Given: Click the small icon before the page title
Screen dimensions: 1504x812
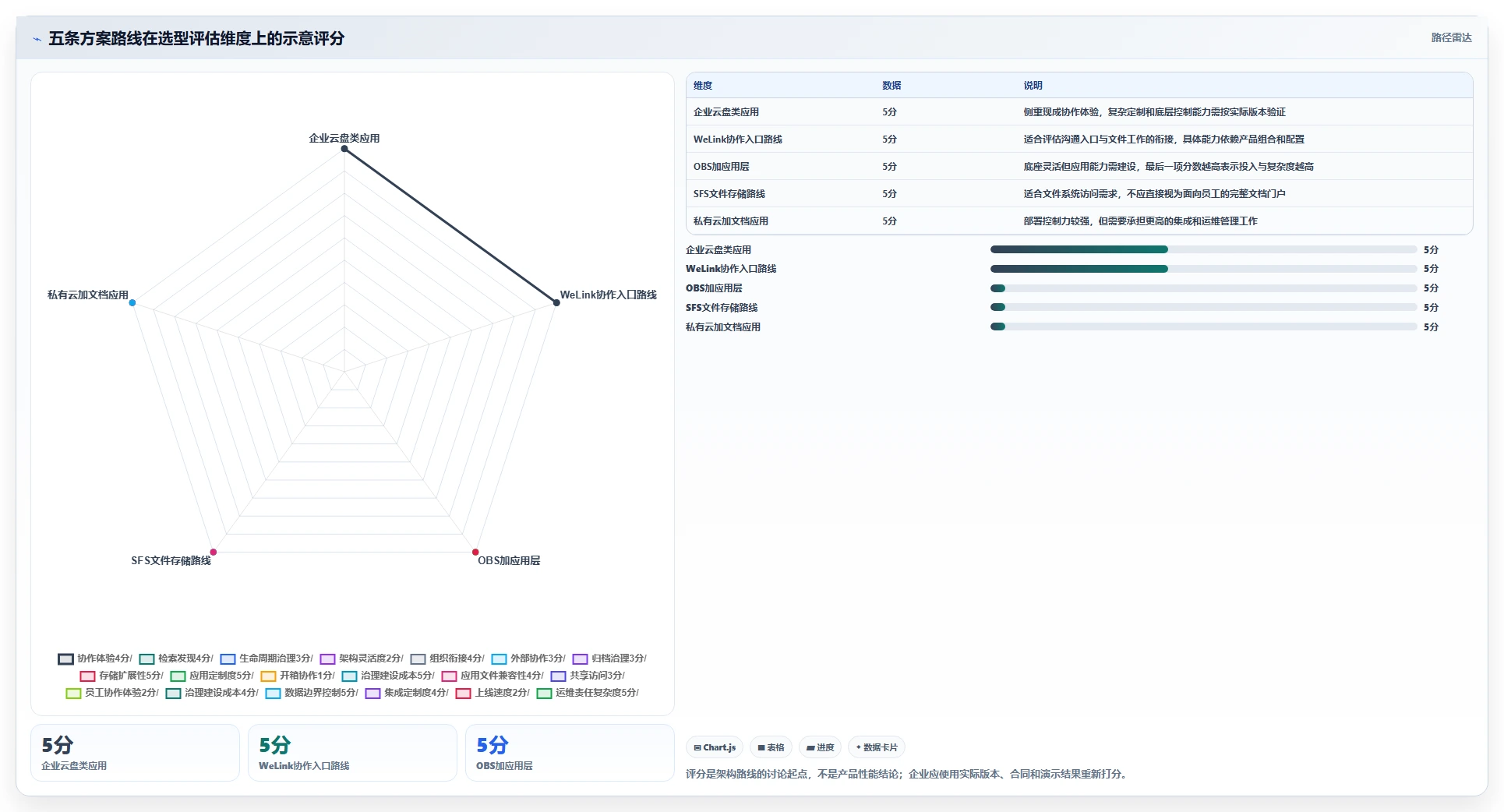Looking at the screenshot, I should click(37, 39).
